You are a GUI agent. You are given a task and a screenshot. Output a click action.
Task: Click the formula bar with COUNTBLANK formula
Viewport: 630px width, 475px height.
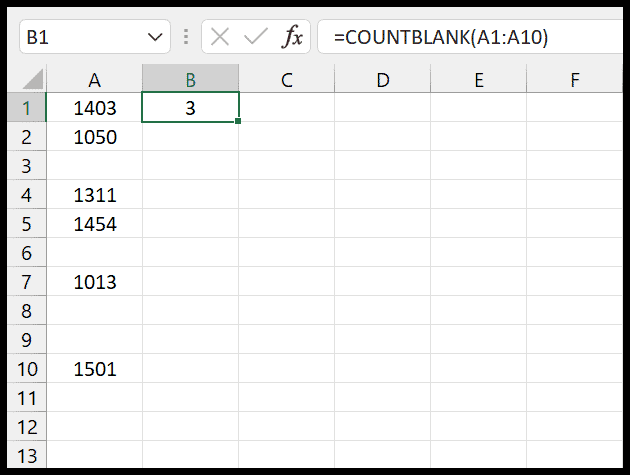pyautogui.click(x=470, y=37)
